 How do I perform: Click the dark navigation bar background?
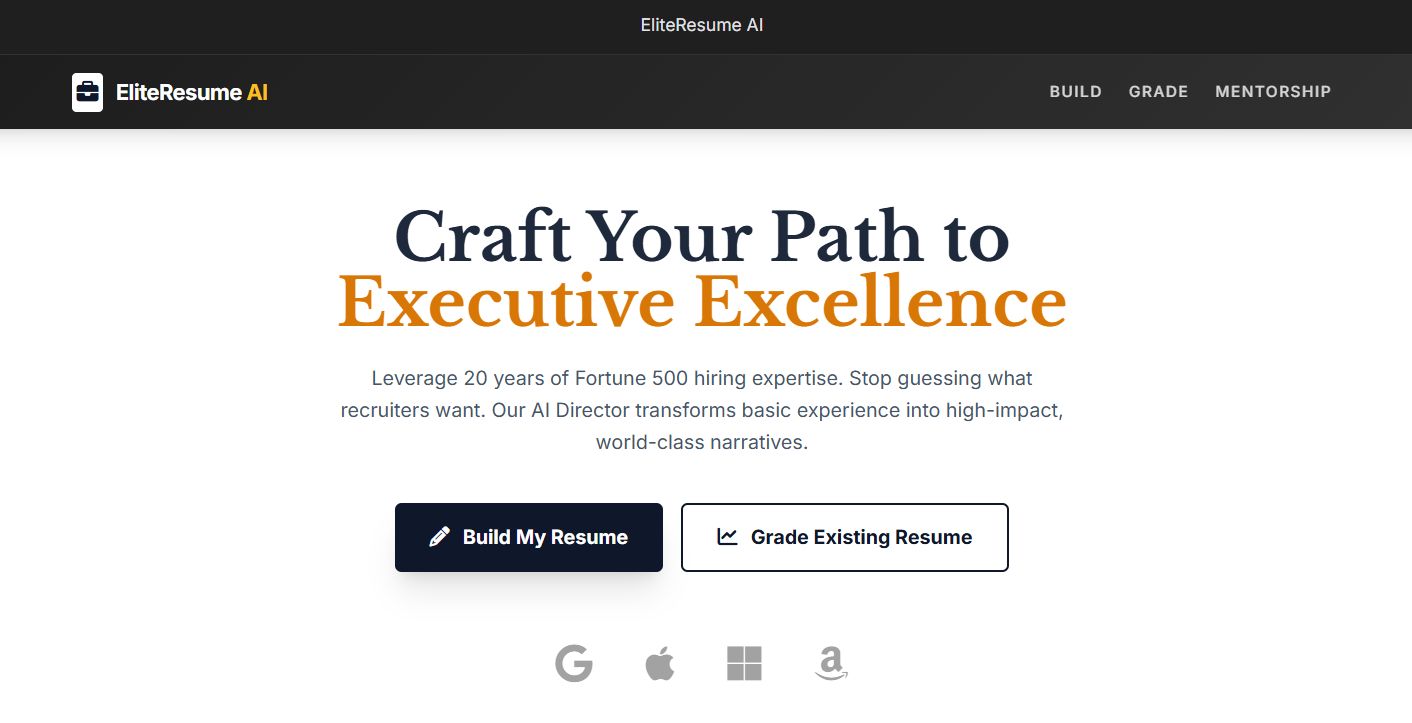(650, 91)
